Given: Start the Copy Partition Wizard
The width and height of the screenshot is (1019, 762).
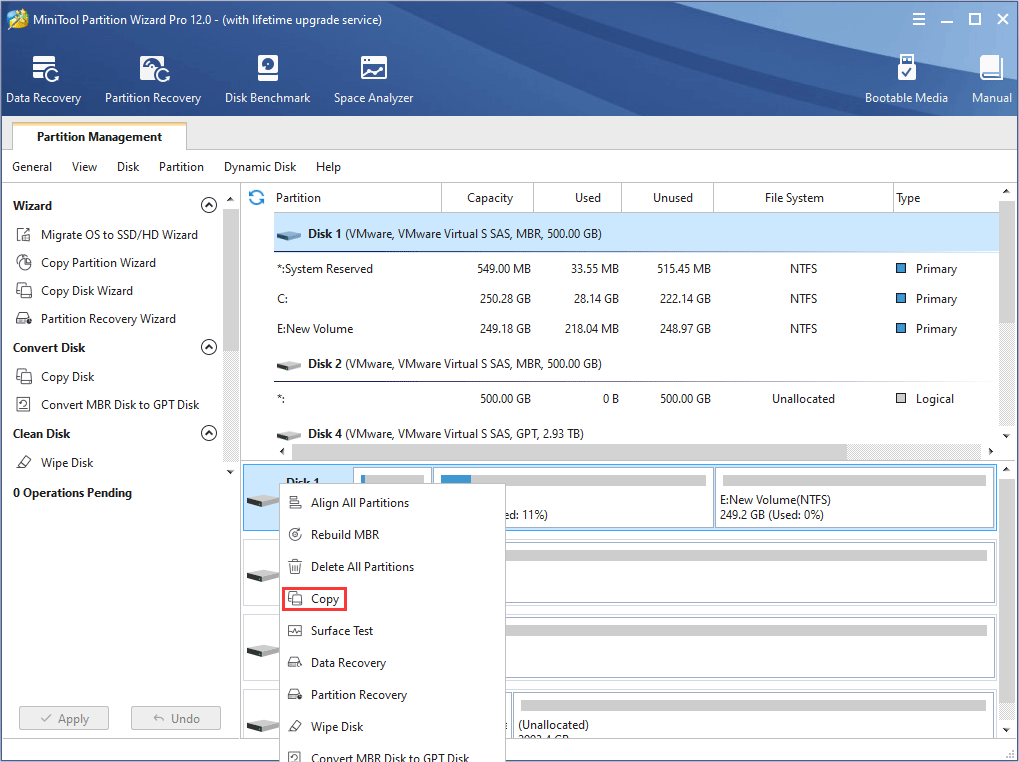Looking at the screenshot, I should point(98,262).
